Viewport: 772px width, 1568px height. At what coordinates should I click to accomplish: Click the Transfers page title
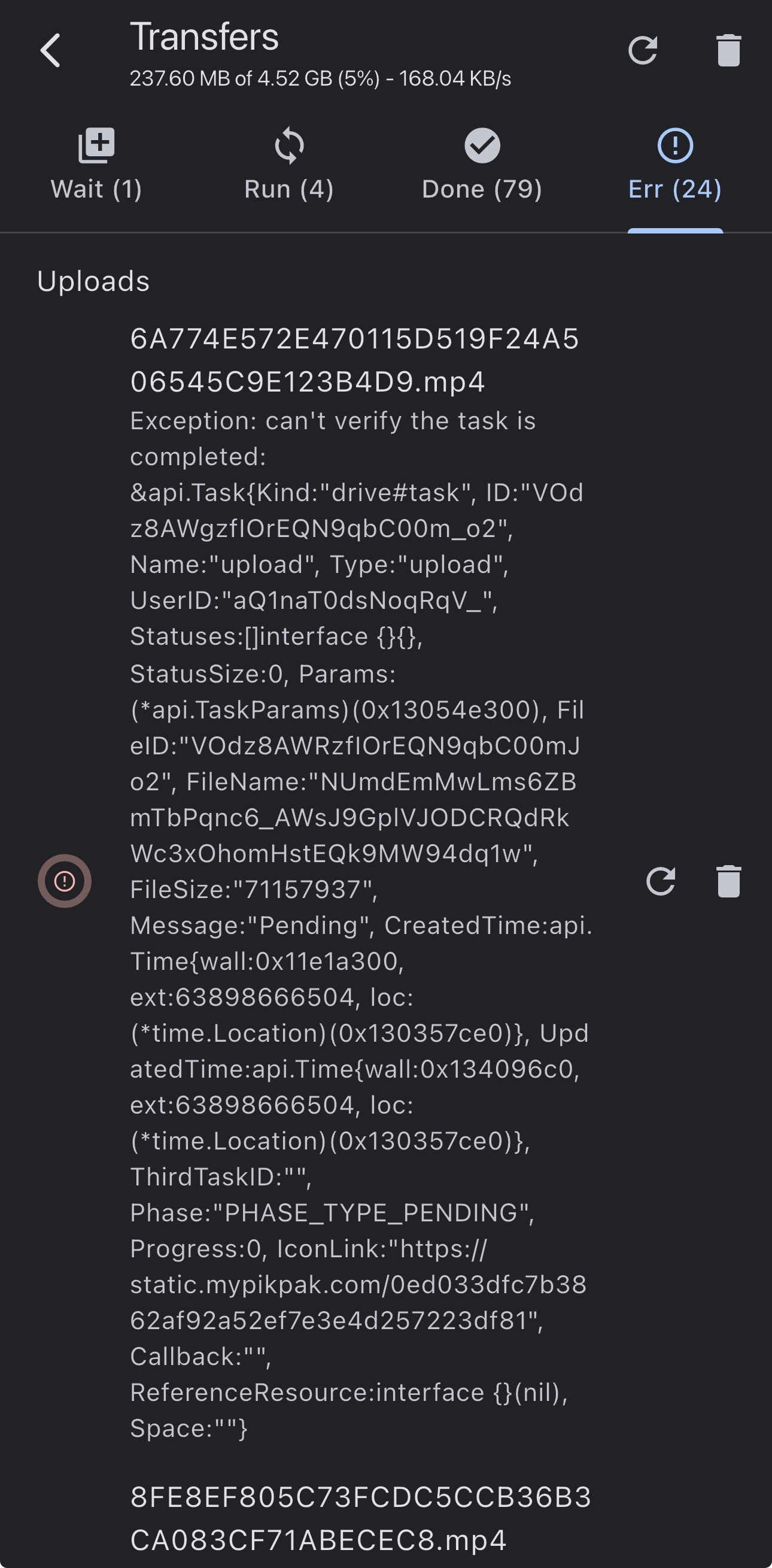(x=205, y=37)
